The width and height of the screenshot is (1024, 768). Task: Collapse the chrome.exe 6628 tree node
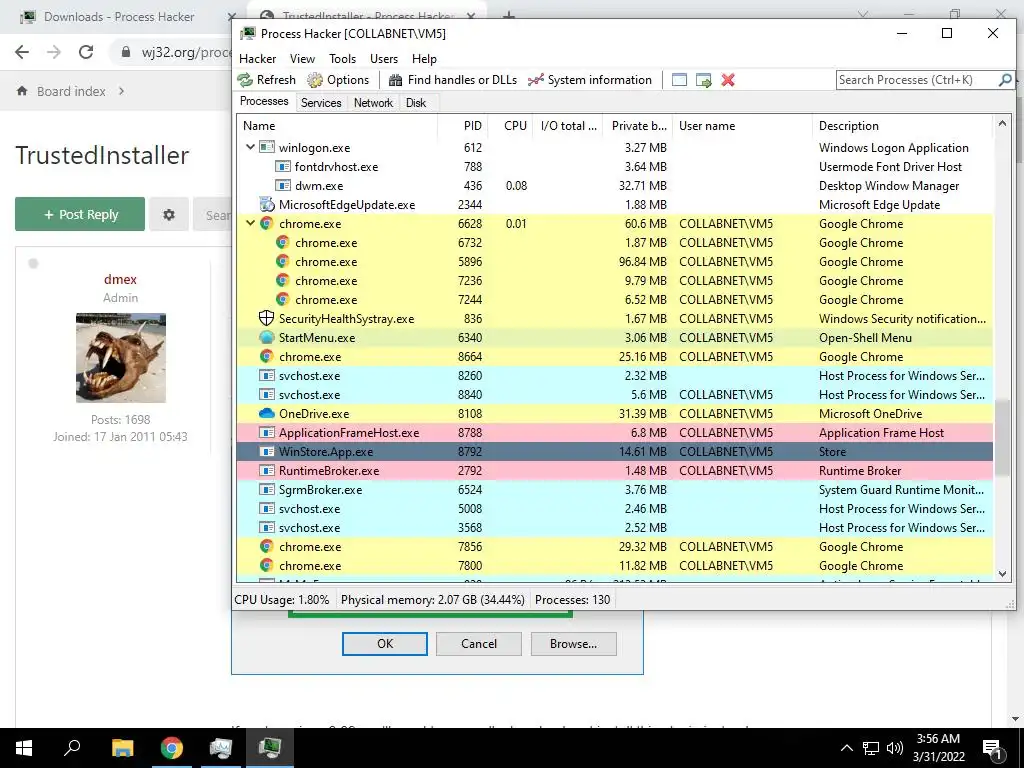tap(250, 223)
